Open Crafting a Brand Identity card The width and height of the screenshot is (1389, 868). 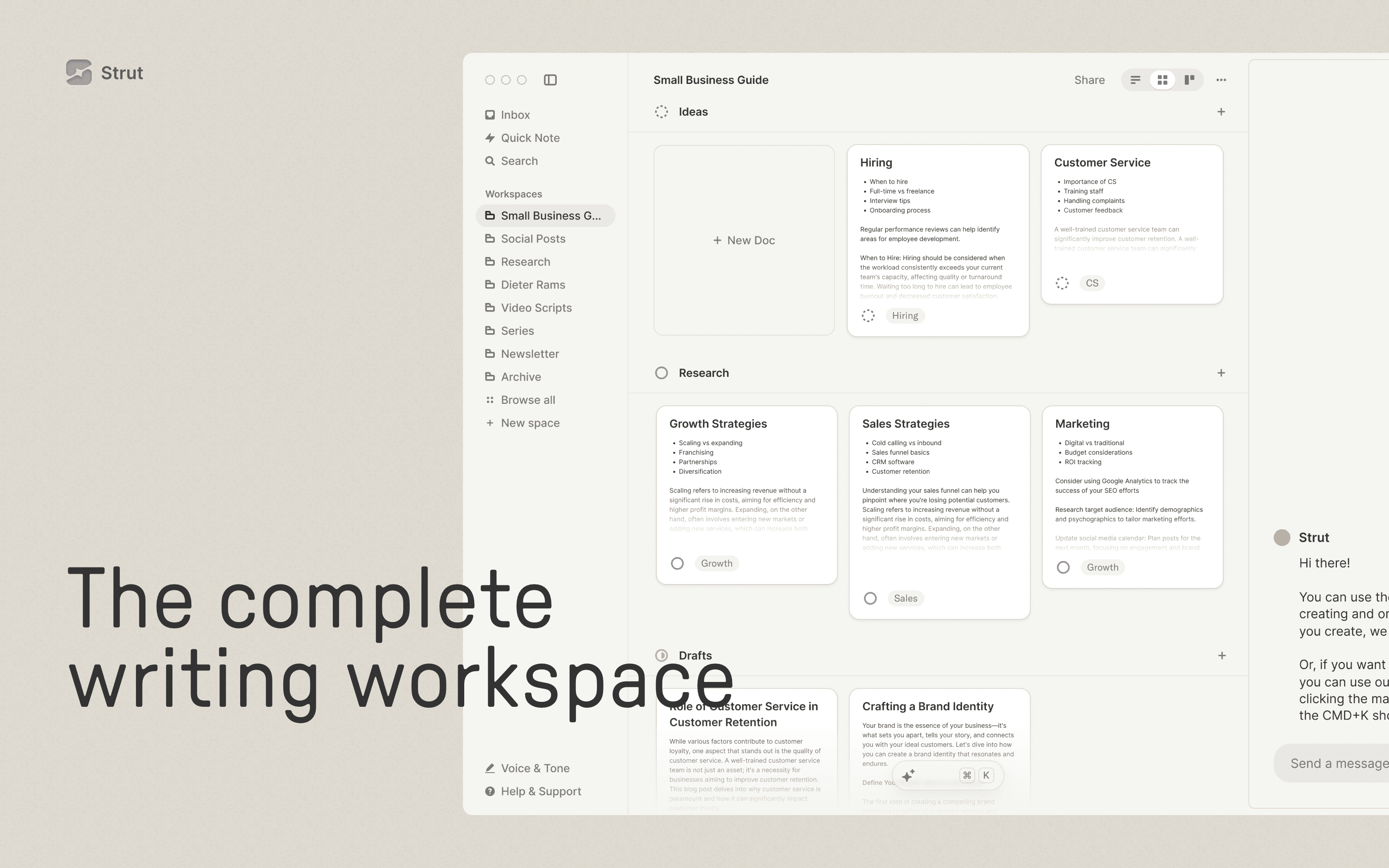[x=940, y=751]
